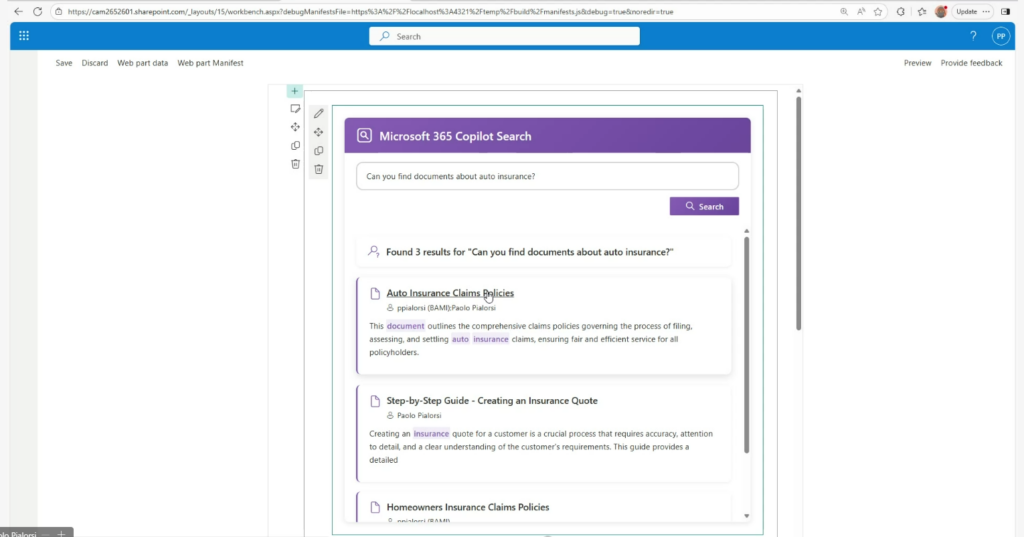Duplicate section using copy icon

click(295, 145)
